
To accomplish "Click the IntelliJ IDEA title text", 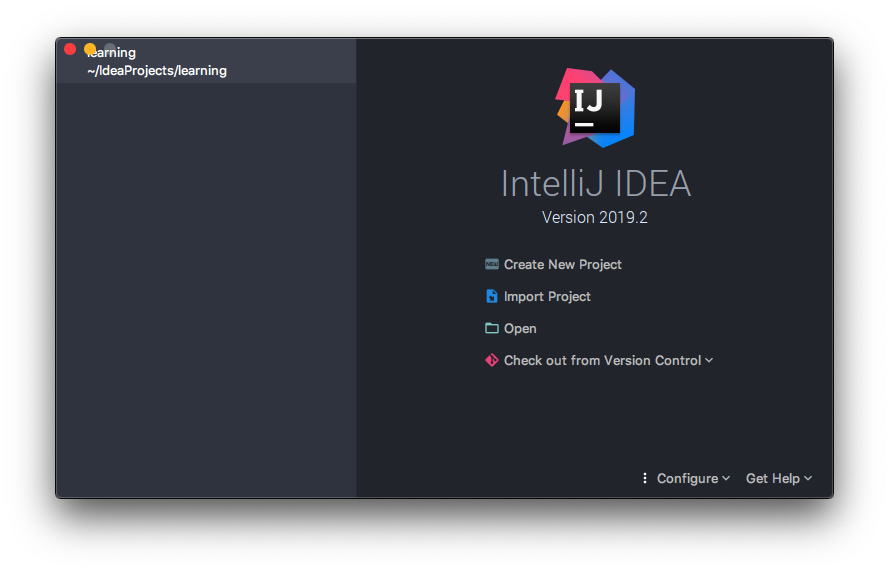I will point(596,184).
